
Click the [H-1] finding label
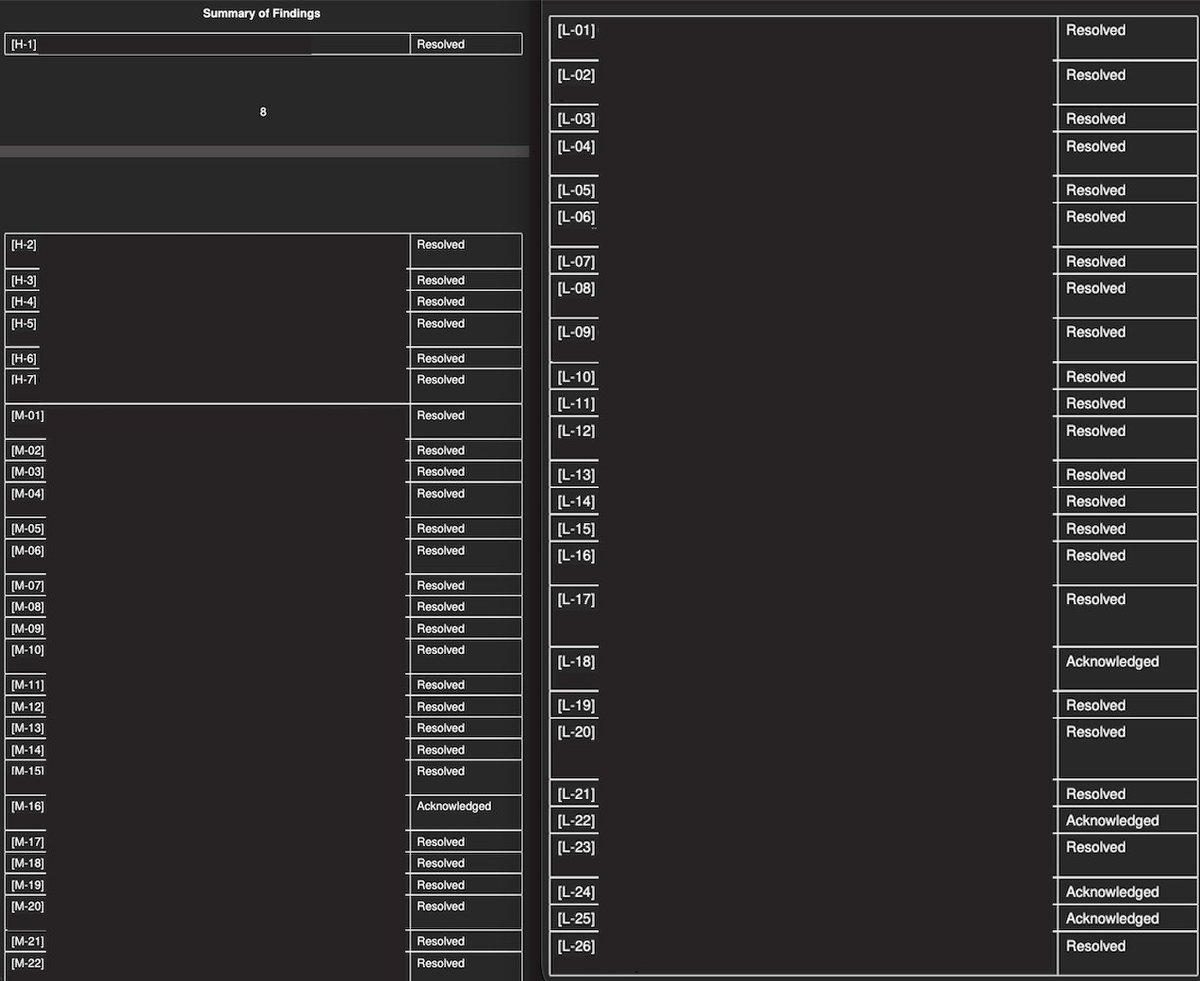point(24,45)
